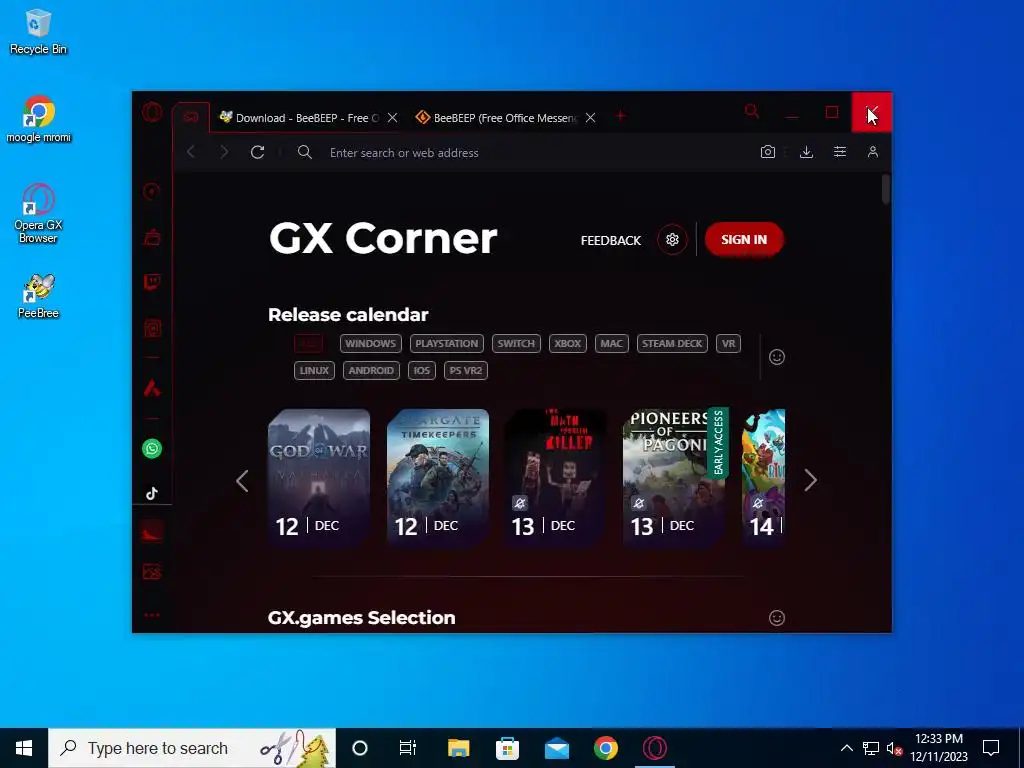Show hidden system tray icons

click(846, 748)
